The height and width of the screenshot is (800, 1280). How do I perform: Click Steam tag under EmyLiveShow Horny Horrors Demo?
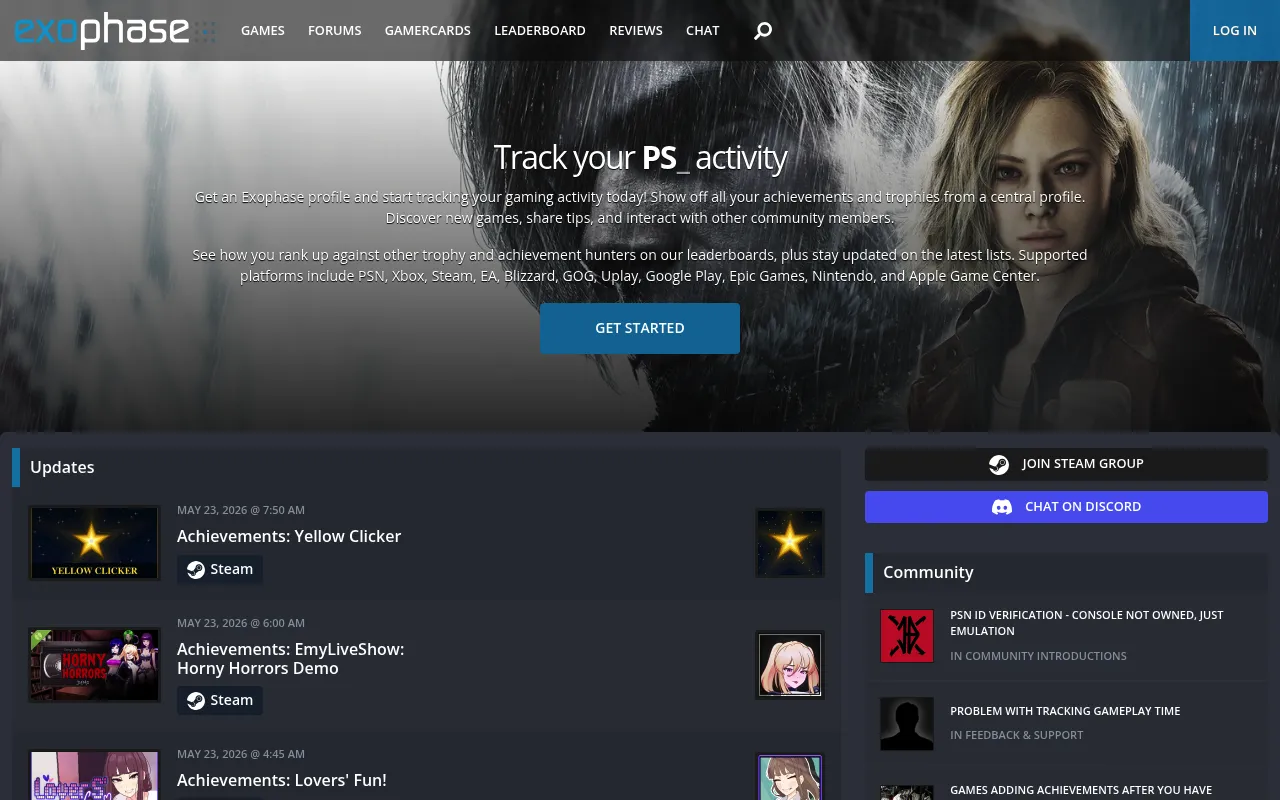coord(220,700)
